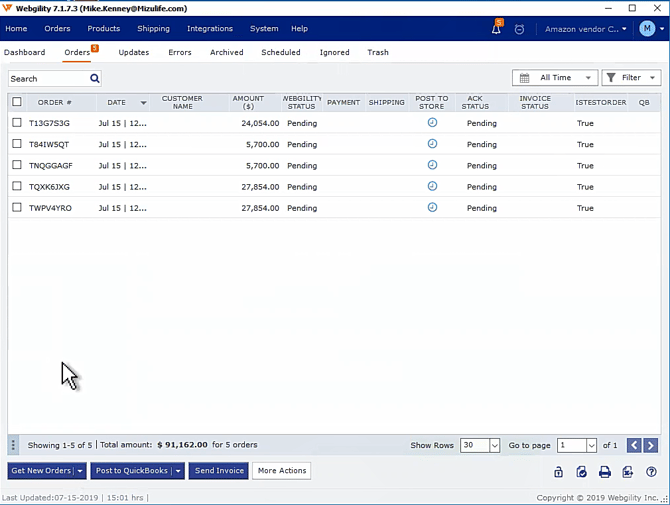Open the All Time date range dropdown

[x=554, y=78]
